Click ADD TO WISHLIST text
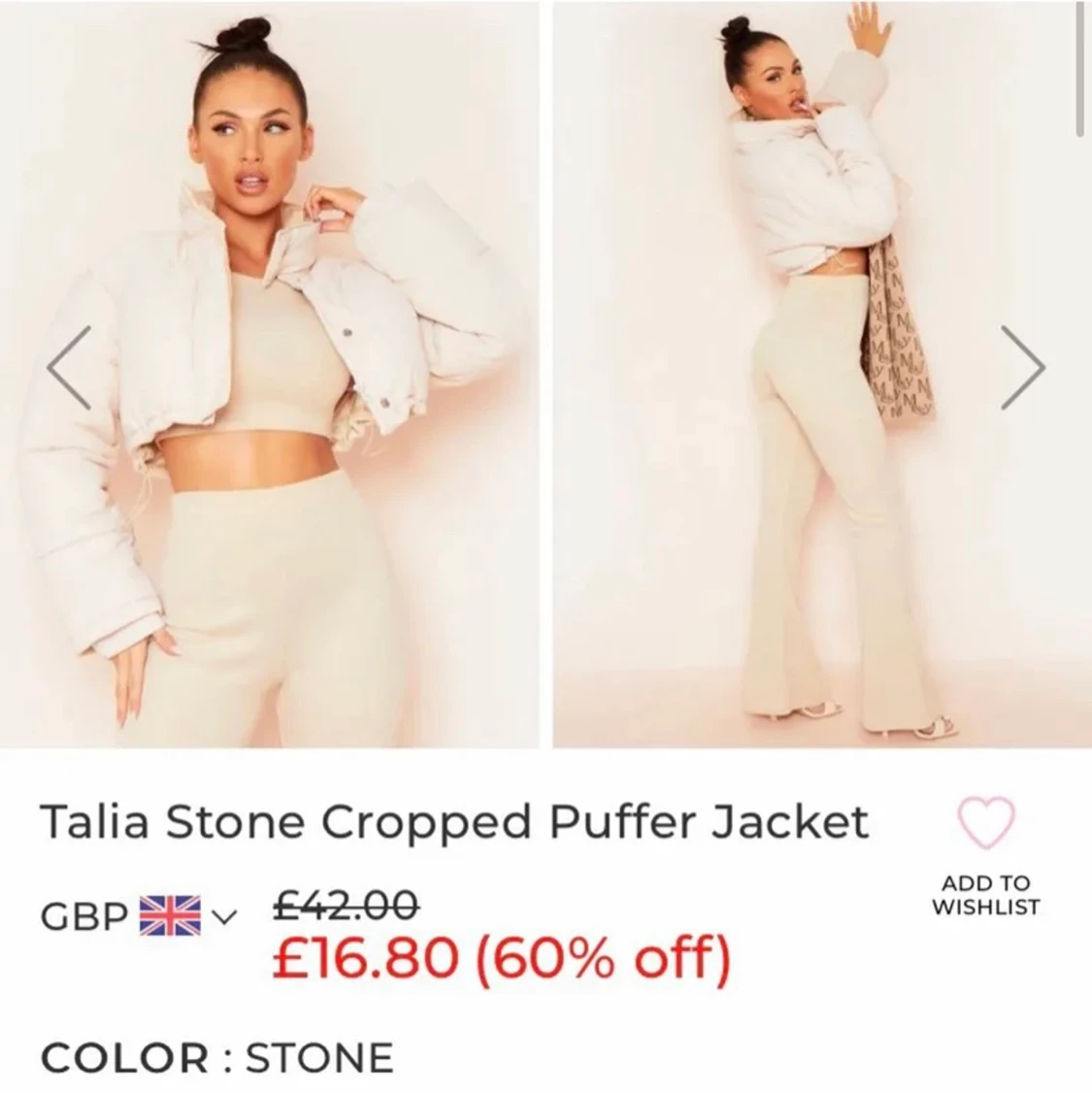Image resolution: width=1092 pixels, height=1093 pixels. pyautogui.click(x=985, y=895)
